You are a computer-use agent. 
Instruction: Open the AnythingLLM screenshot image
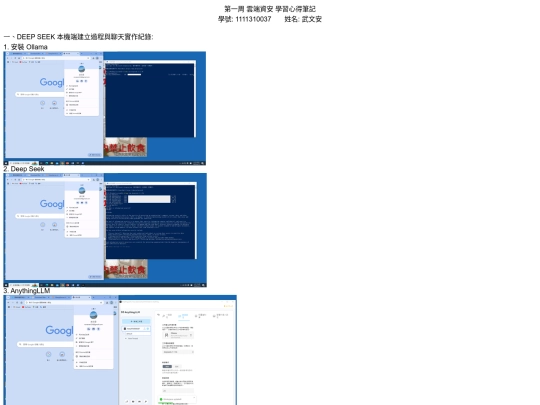tap(120, 350)
